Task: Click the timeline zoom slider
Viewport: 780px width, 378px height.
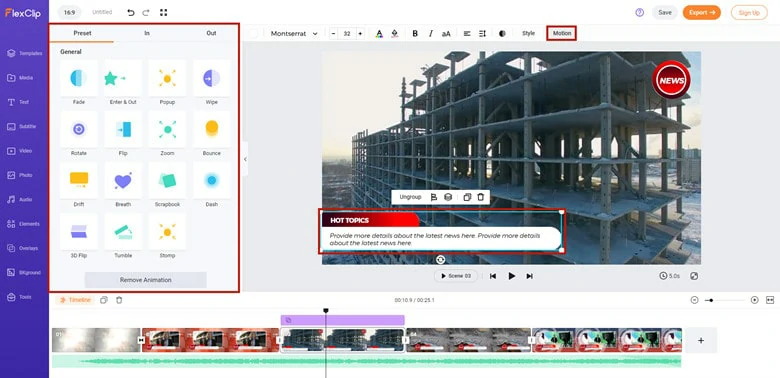Action: tap(725, 300)
